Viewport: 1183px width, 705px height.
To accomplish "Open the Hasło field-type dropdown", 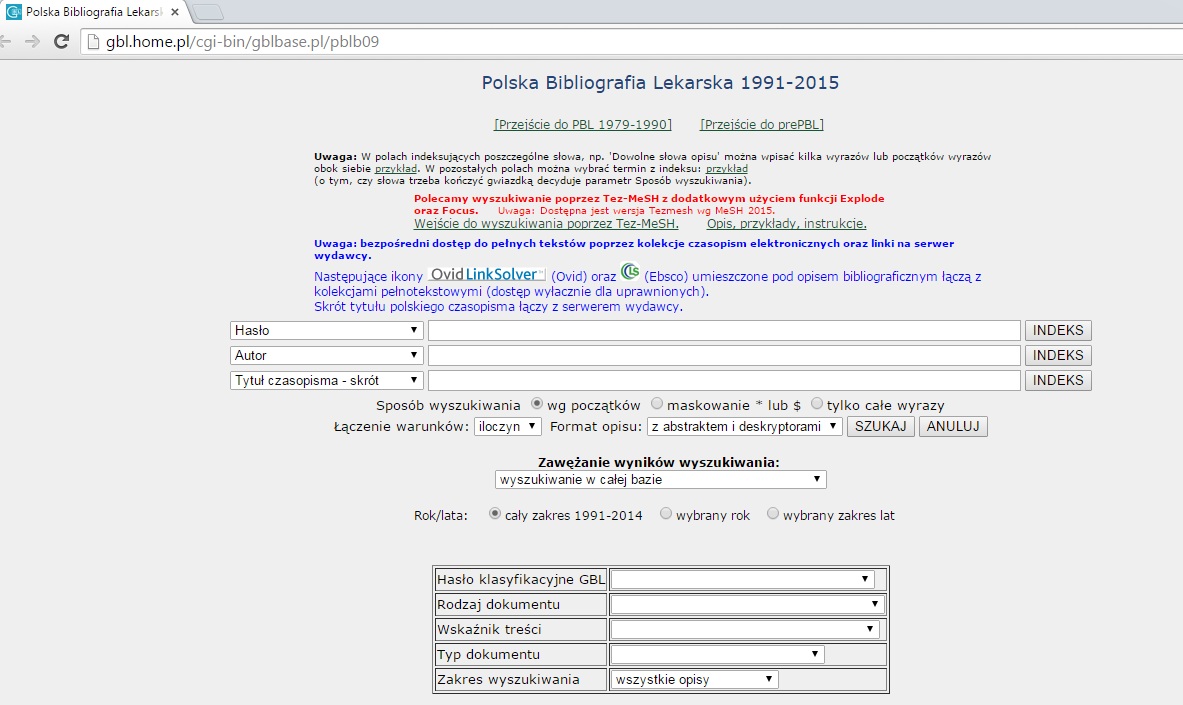I will pyautogui.click(x=326, y=331).
